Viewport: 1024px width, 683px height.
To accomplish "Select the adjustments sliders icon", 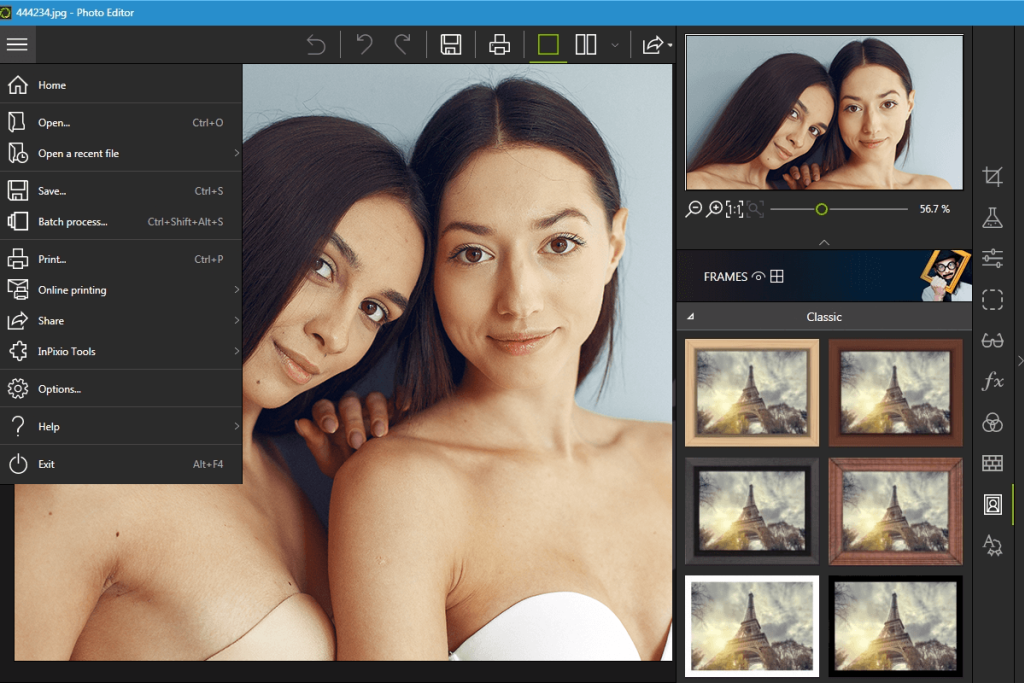I will click(992, 257).
